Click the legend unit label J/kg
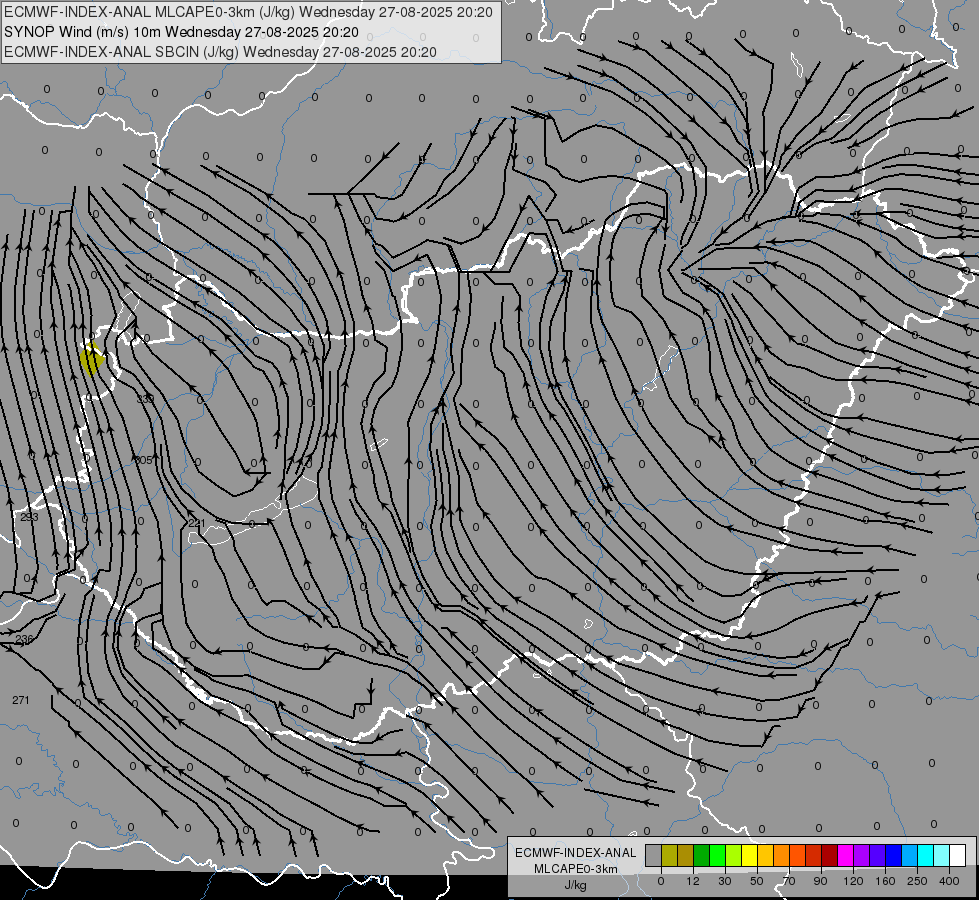The image size is (979, 900). point(575,885)
